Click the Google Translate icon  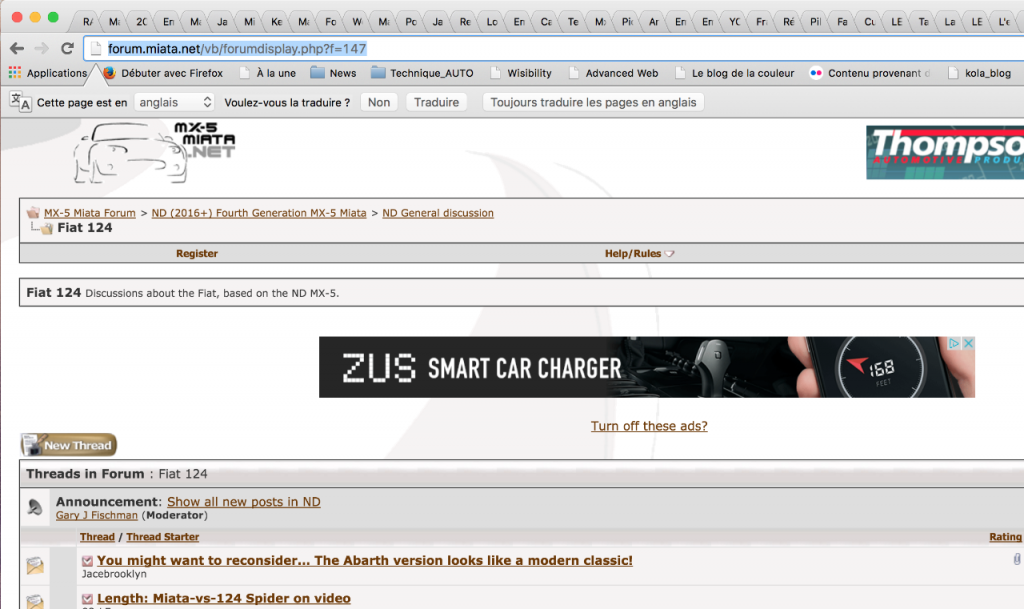click(x=20, y=102)
